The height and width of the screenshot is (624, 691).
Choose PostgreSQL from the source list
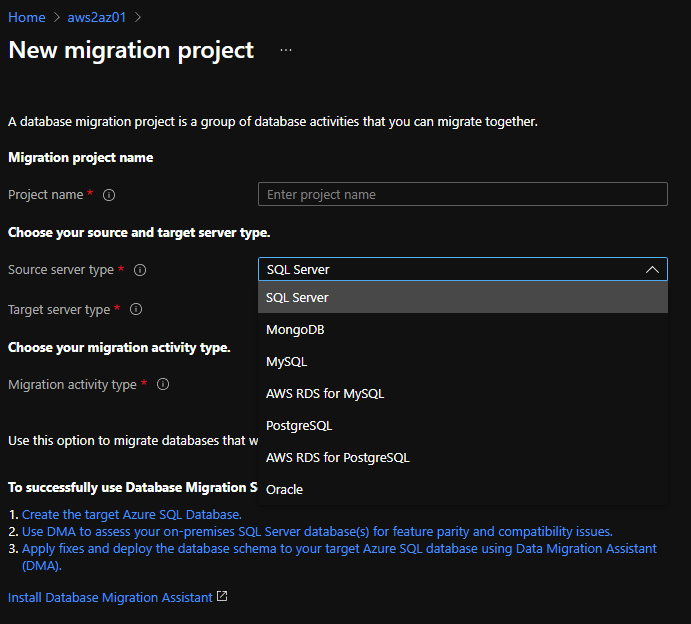298,426
